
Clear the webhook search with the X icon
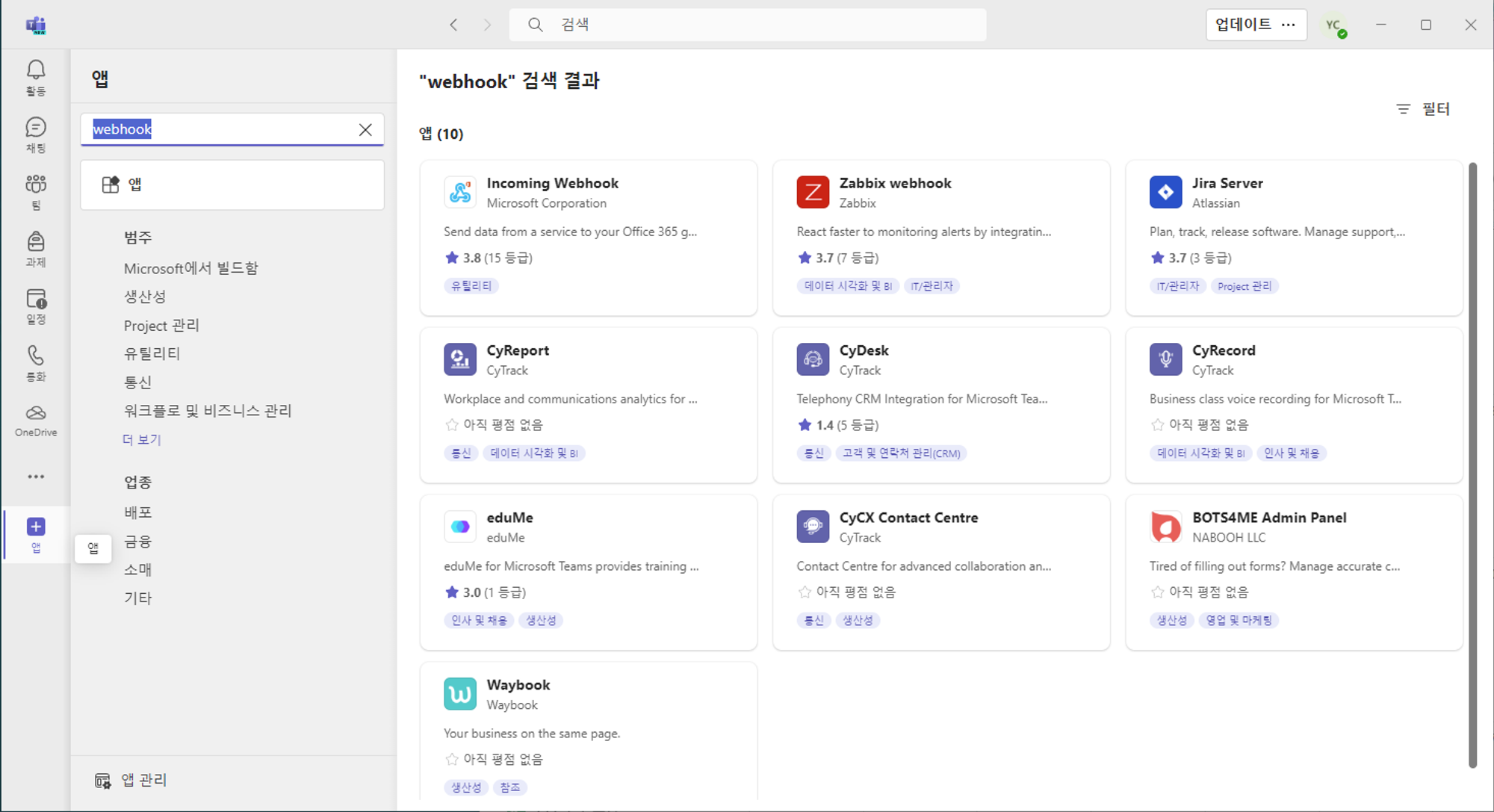(365, 129)
